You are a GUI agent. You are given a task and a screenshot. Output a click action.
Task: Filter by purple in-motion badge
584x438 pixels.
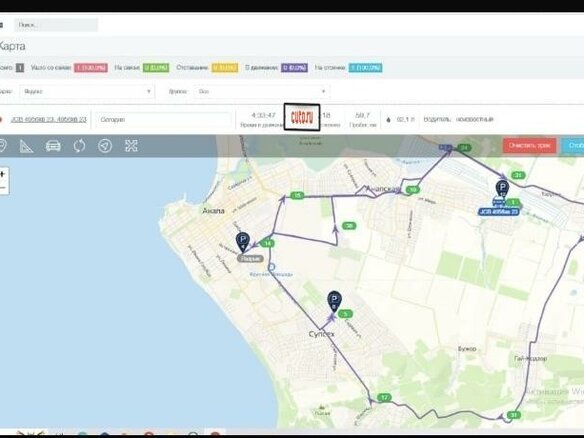coord(294,68)
